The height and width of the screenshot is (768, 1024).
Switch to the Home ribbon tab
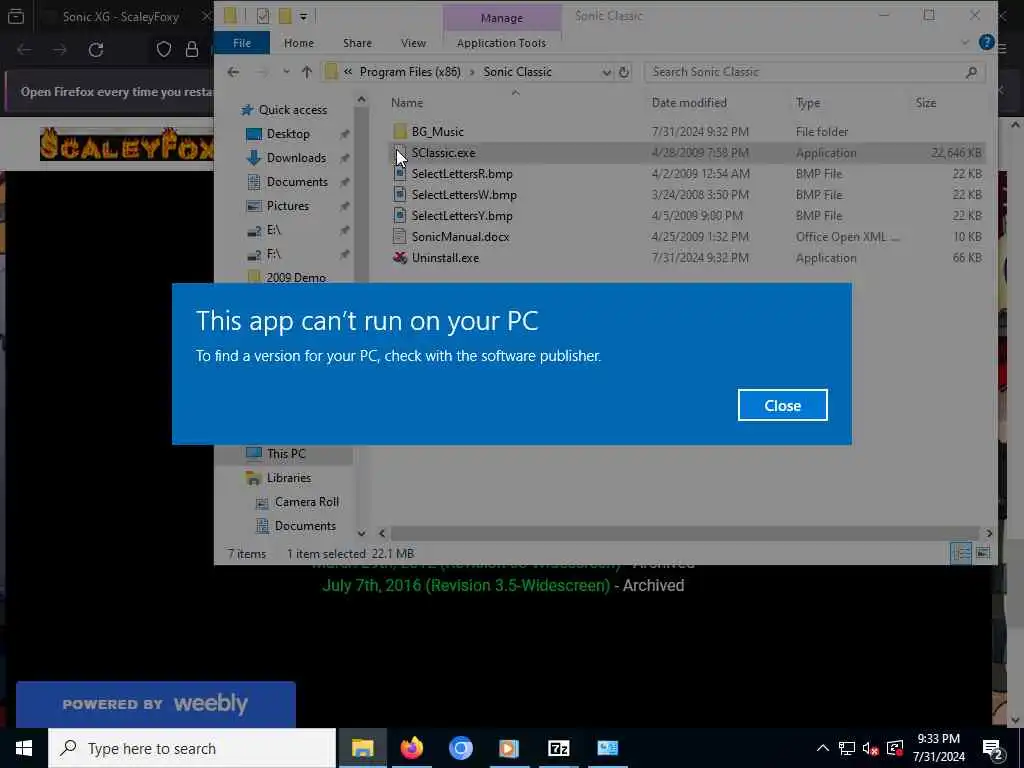298,43
